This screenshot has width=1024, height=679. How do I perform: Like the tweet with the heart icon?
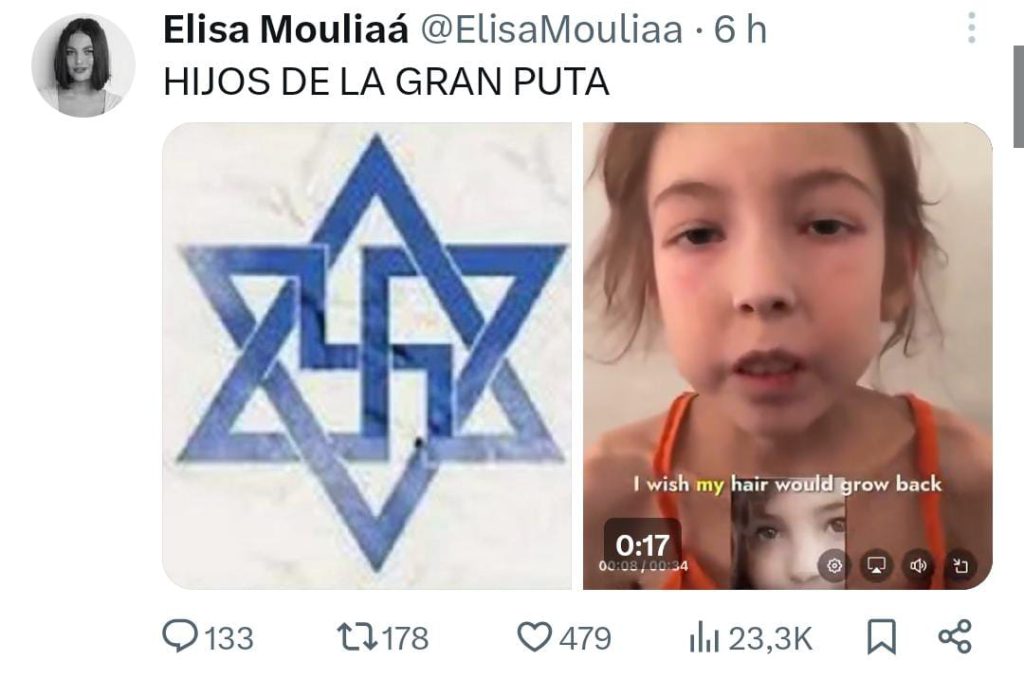(534, 637)
